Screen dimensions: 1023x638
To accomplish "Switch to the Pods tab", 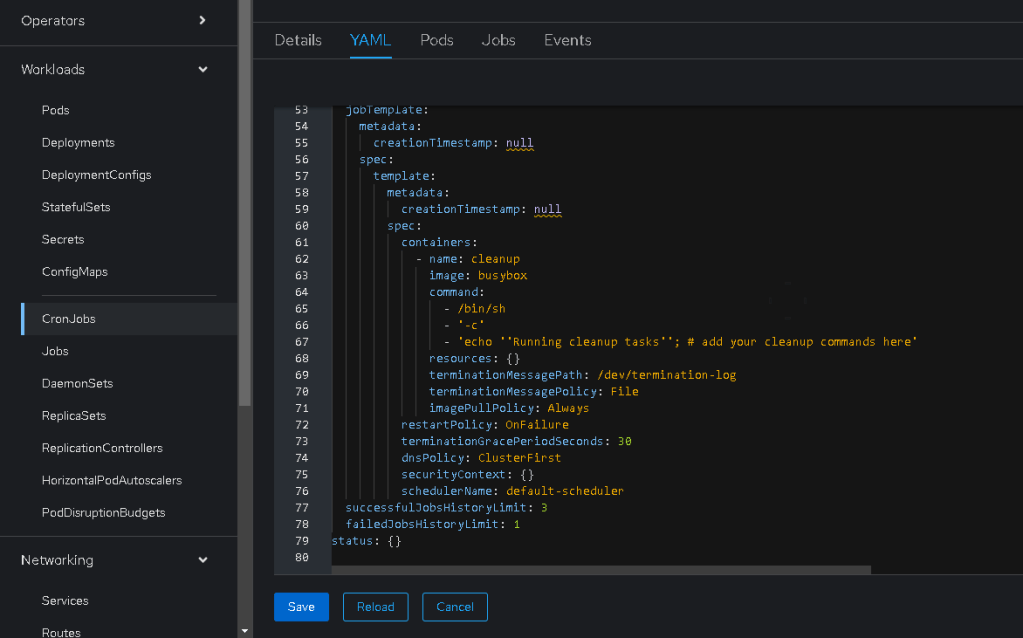I will 436,40.
